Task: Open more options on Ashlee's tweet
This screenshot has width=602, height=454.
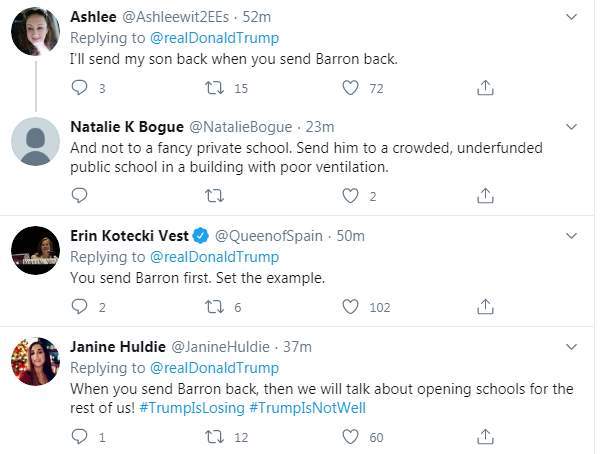Action: [571, 17]
